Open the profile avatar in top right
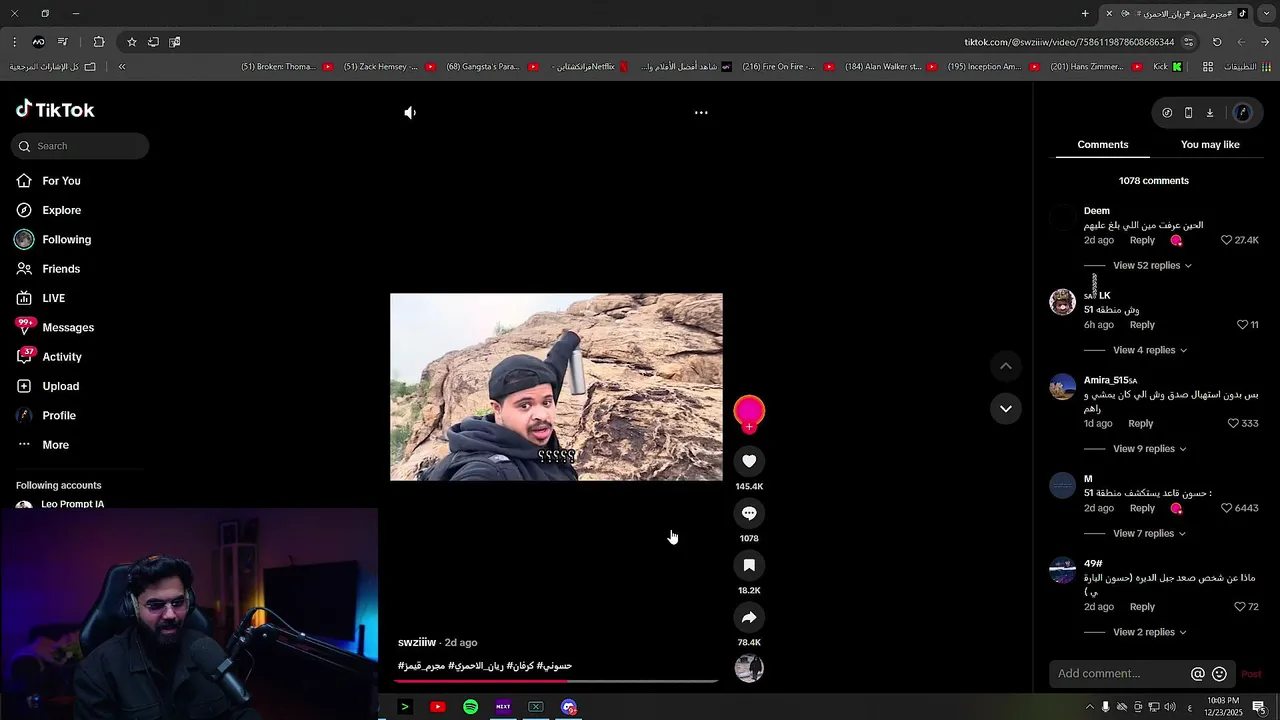Image resolution: width=1280 pixels, height=720 pixels. pos(1243,113)
